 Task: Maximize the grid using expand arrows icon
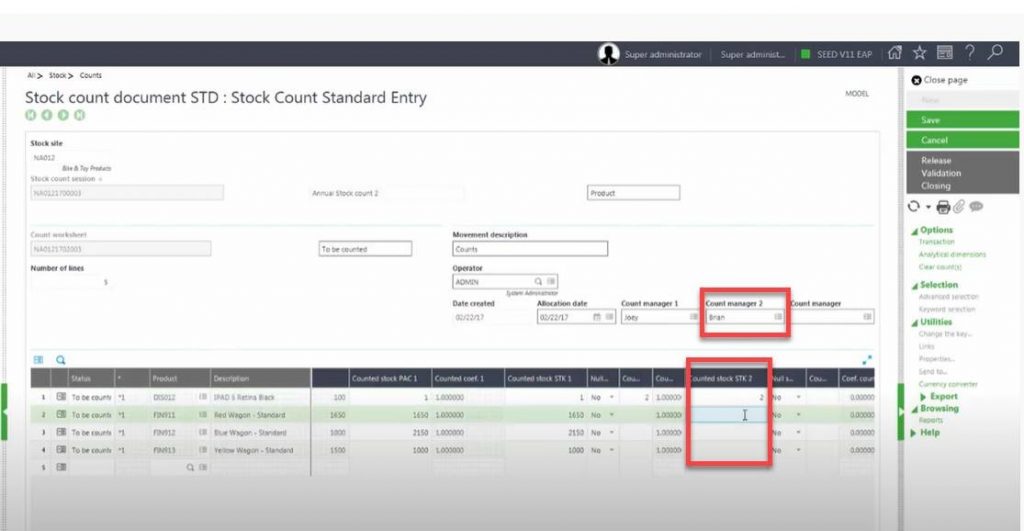pyautogui.click(x=866, y=359)
